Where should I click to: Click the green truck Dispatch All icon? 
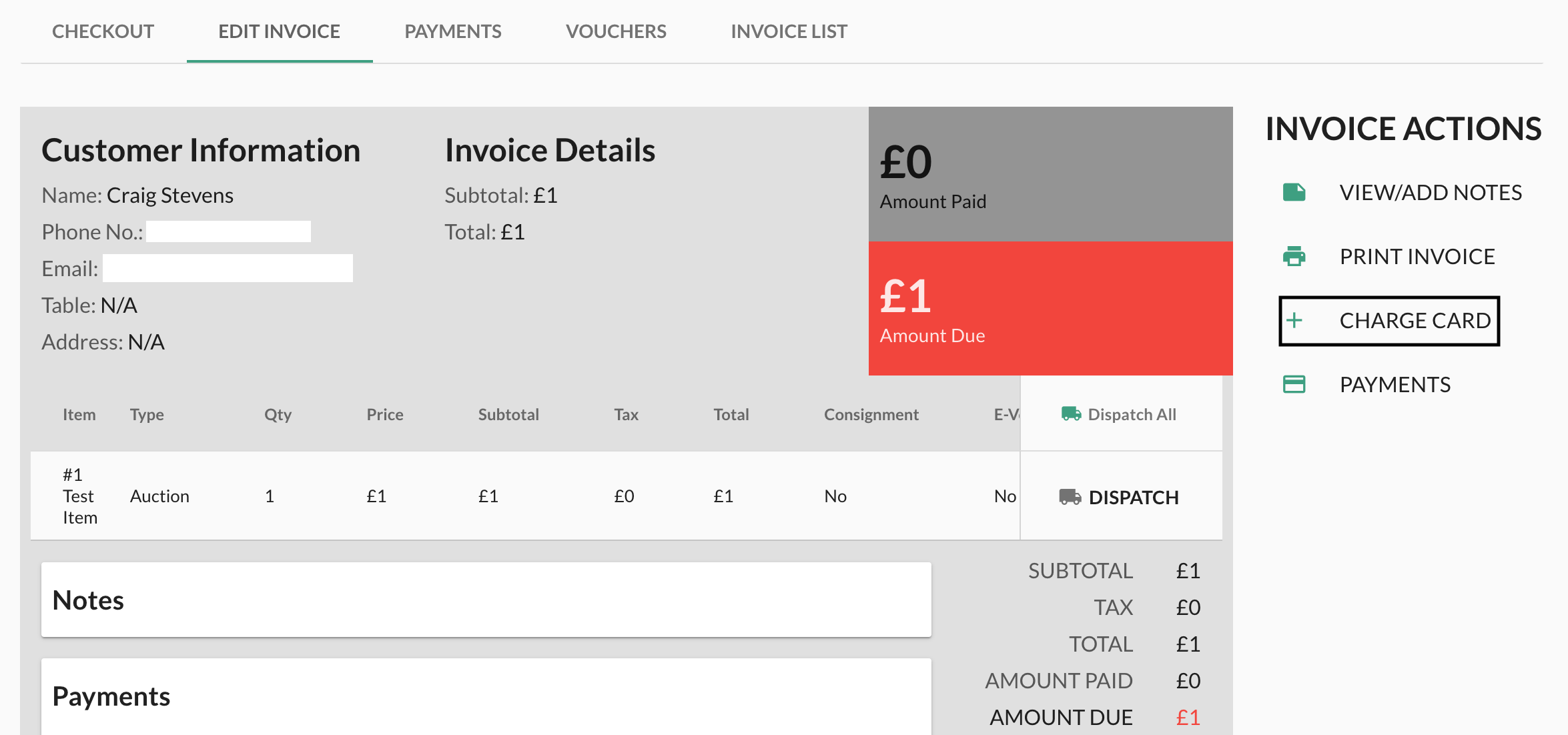[1071, 414]
